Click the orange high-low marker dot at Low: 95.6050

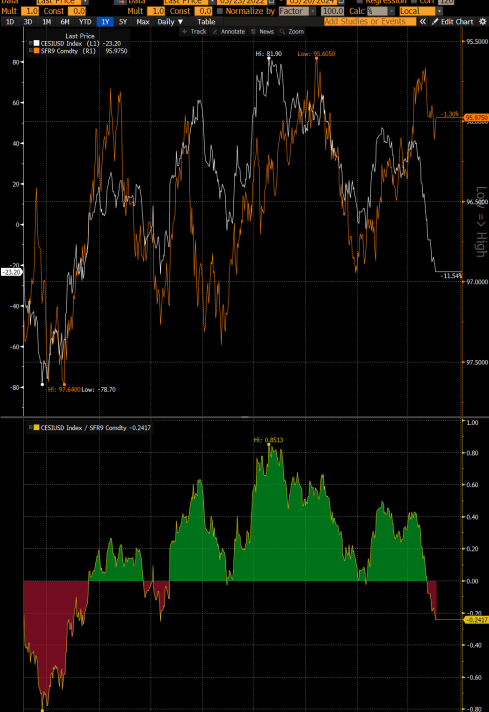click(316, 59)
